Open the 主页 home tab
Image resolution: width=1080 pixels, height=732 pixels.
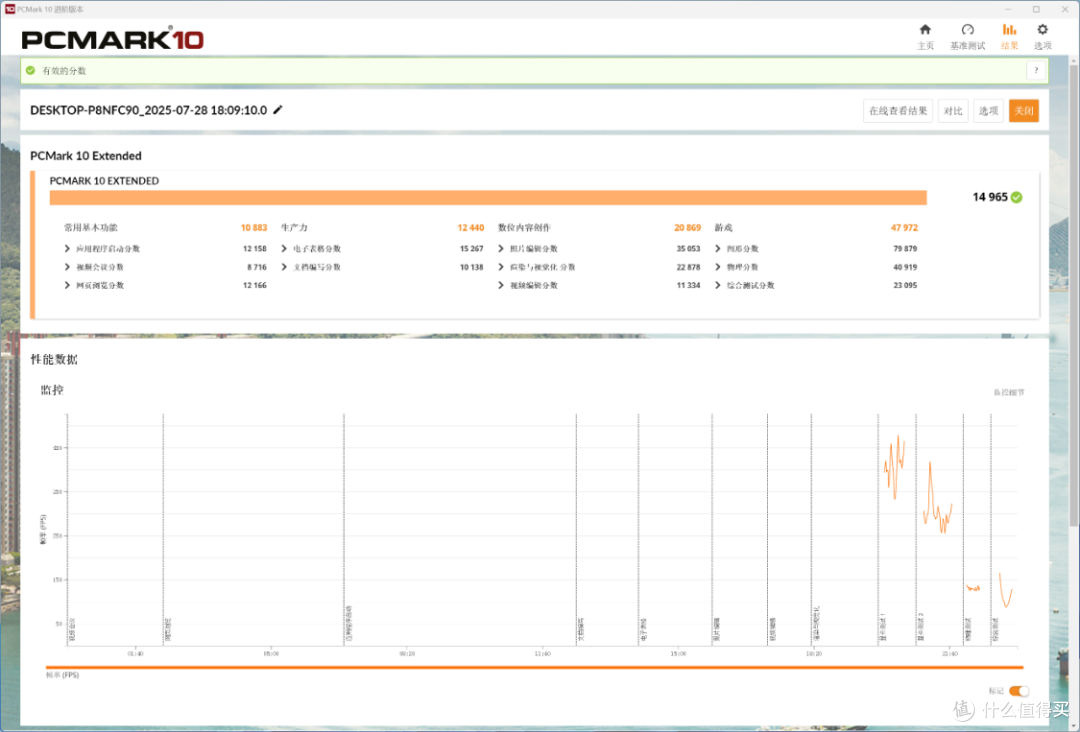point(925,36)
